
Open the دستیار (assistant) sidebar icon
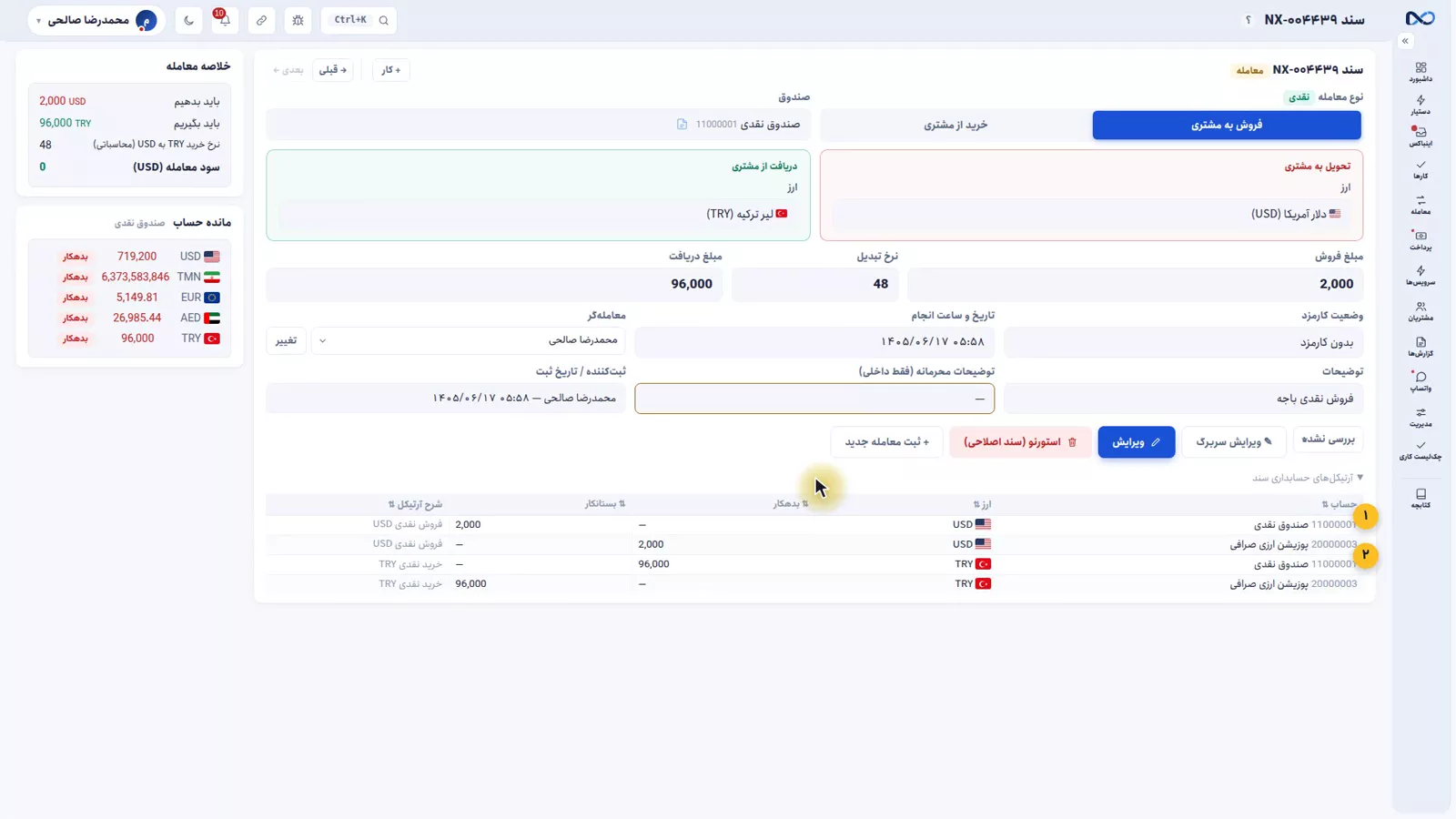(x=1421, y=105)
